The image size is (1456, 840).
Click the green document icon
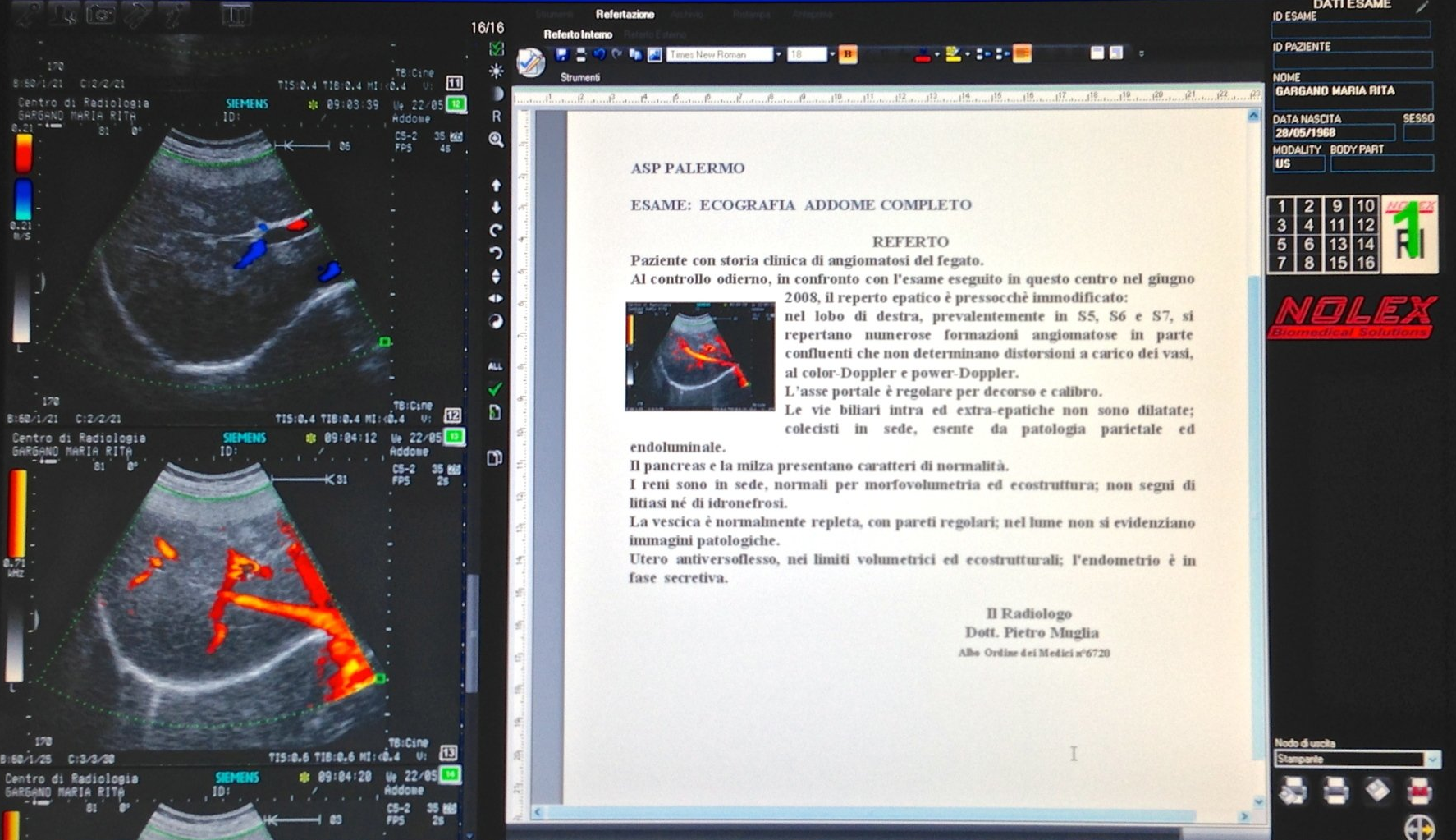tap(495, 412)
